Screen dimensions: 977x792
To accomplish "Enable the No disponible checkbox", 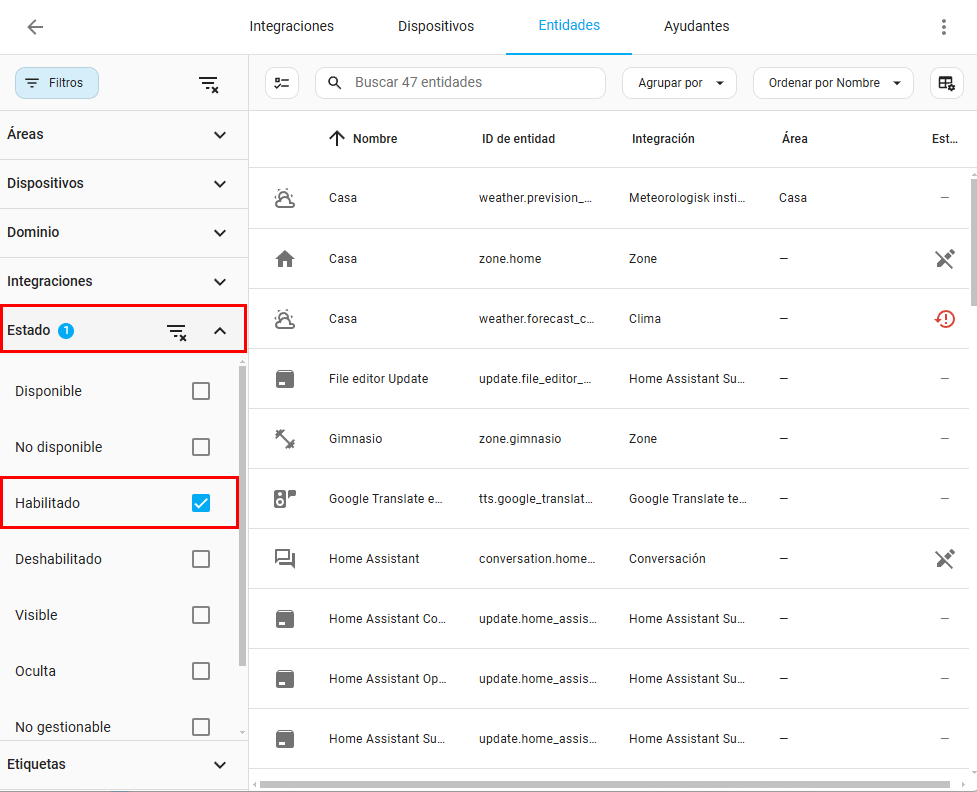I will 201,447.
